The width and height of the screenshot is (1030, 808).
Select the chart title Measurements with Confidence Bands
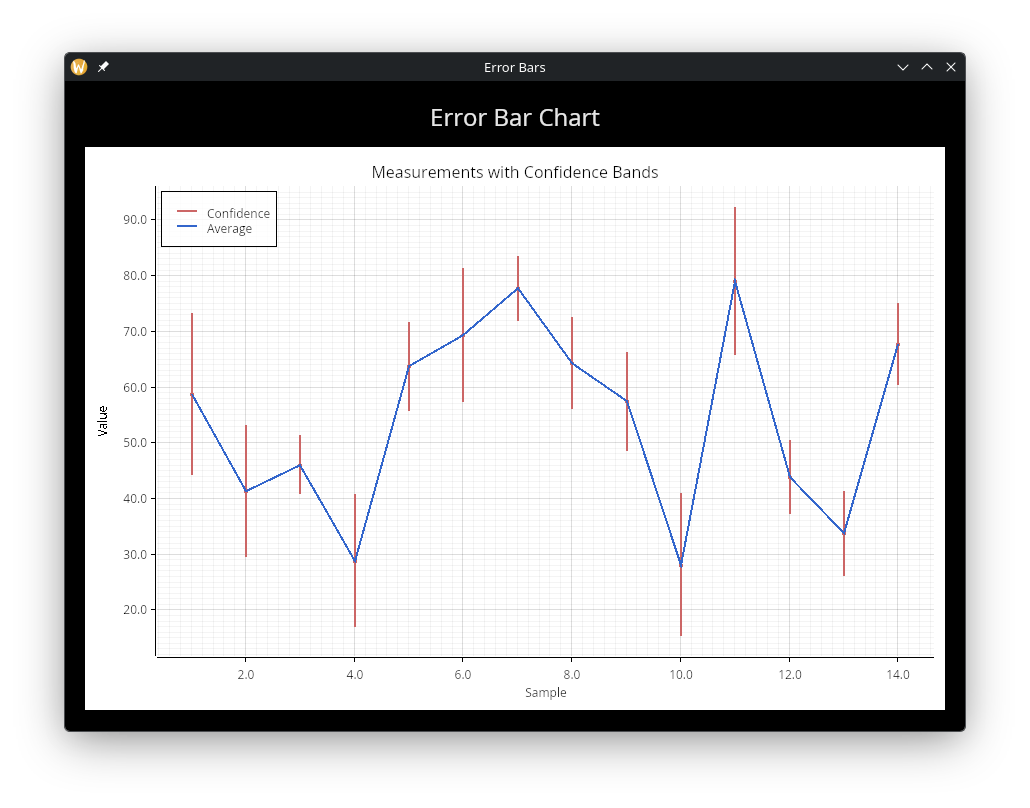[x=514, y=172]
